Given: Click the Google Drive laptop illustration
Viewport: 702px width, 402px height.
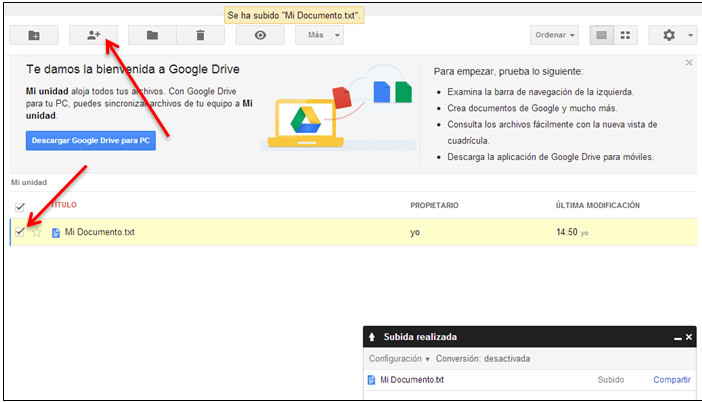Looking at the screenshot, I should coord(306,124).
